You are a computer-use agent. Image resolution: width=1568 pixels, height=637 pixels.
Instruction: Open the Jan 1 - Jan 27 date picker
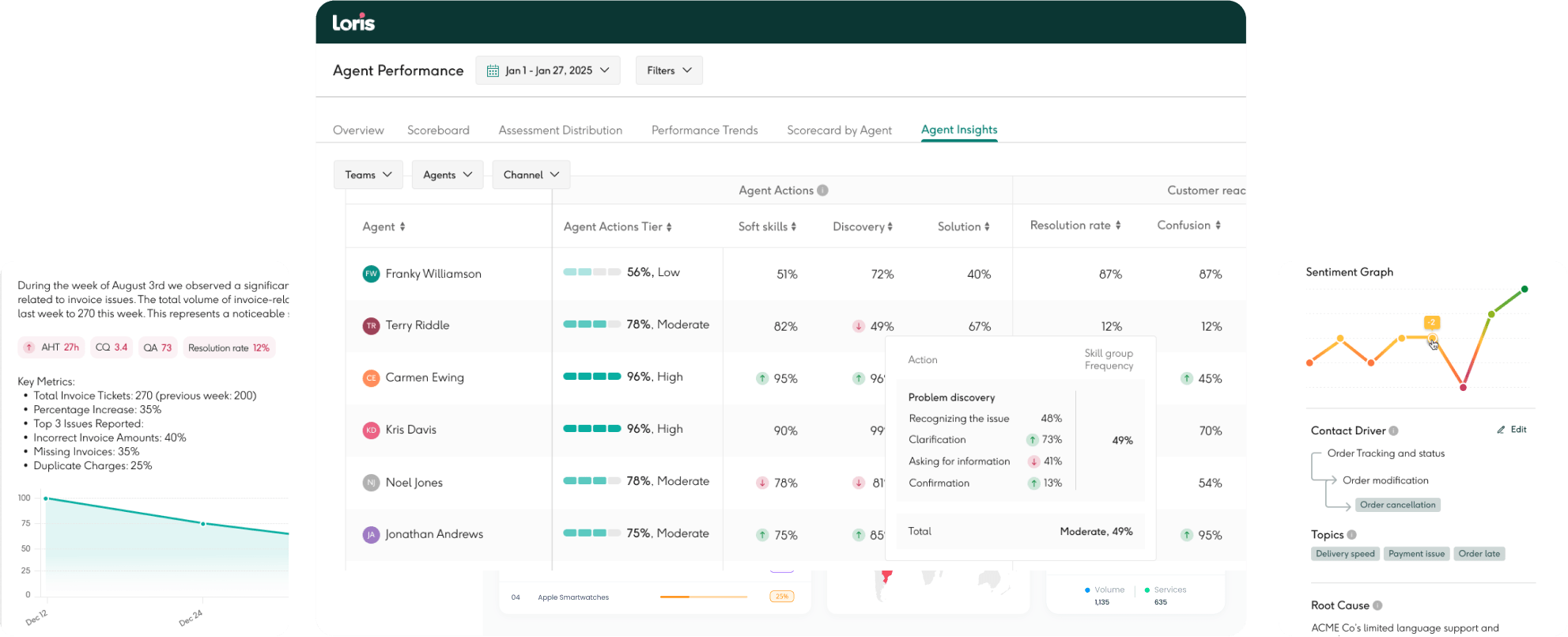click(x=547, y=70)
